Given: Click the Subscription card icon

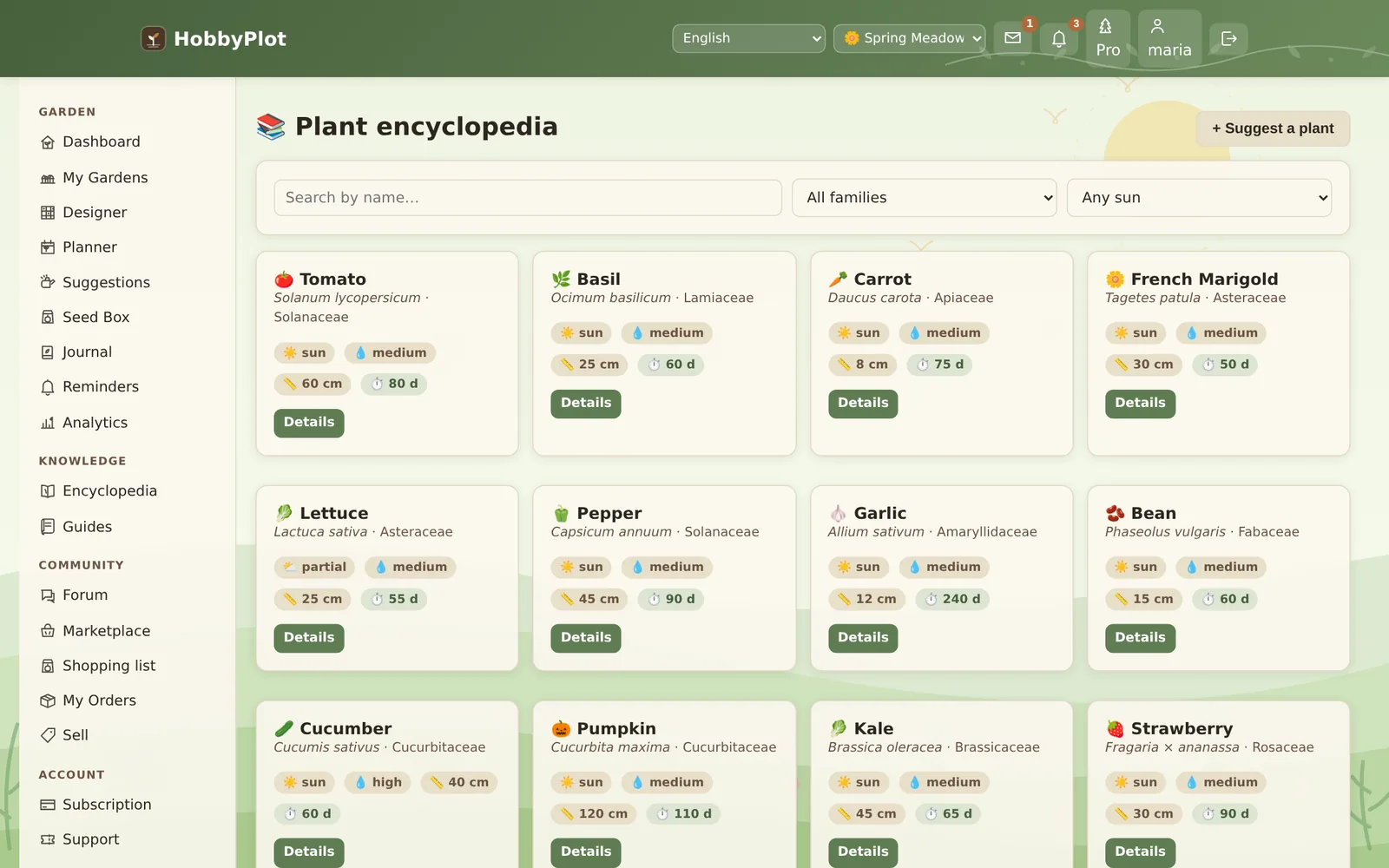Looking at the screenshot, I should 48,805.
